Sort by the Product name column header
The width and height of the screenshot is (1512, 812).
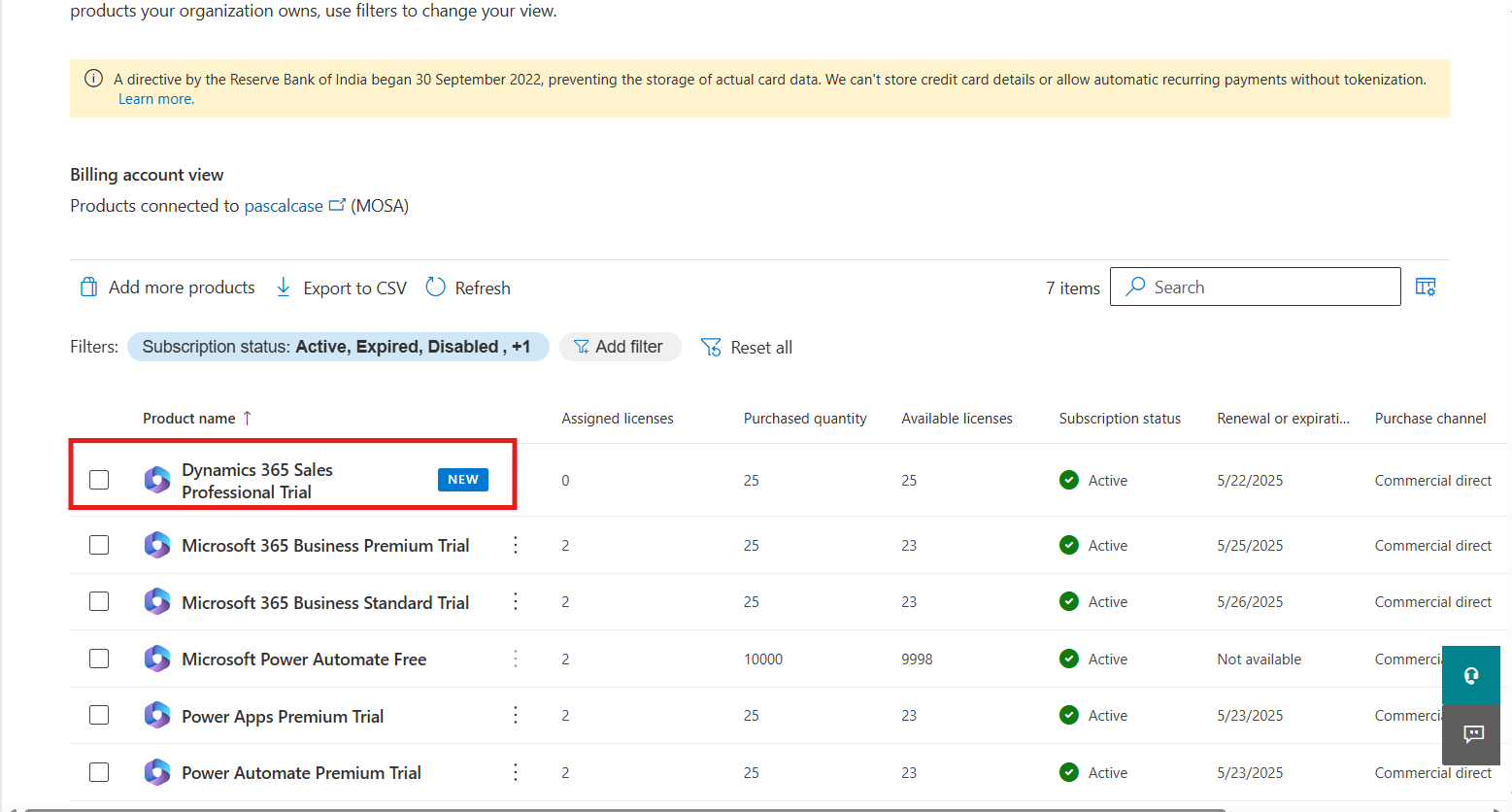189,419
